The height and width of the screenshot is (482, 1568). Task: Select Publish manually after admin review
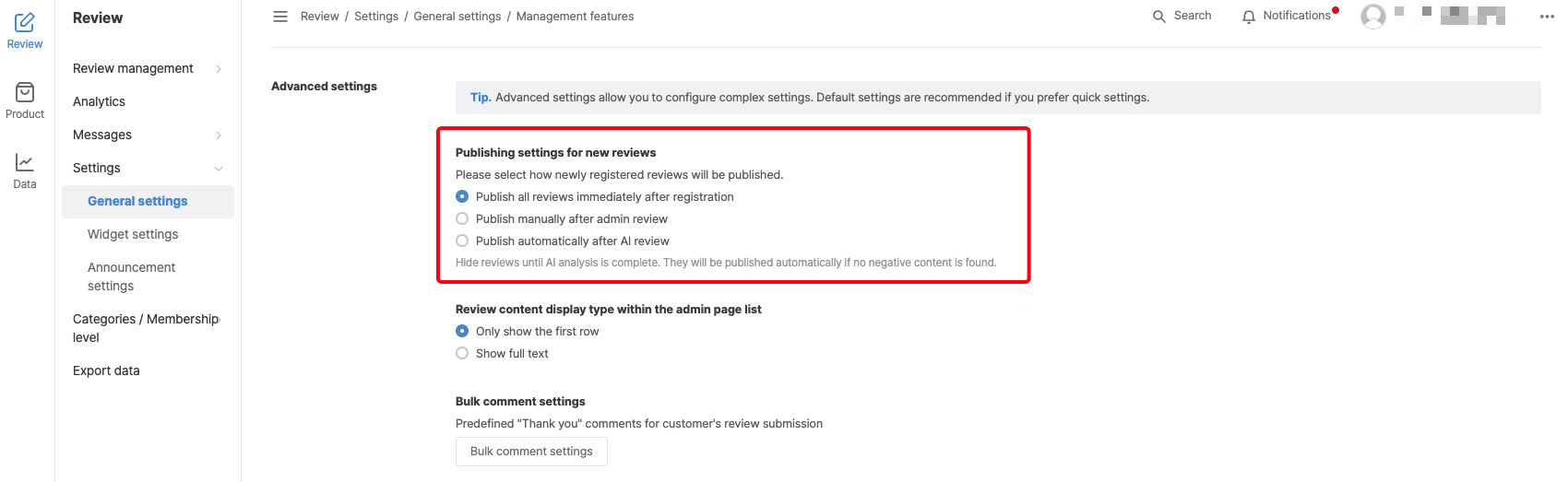(x=462, y=219)
